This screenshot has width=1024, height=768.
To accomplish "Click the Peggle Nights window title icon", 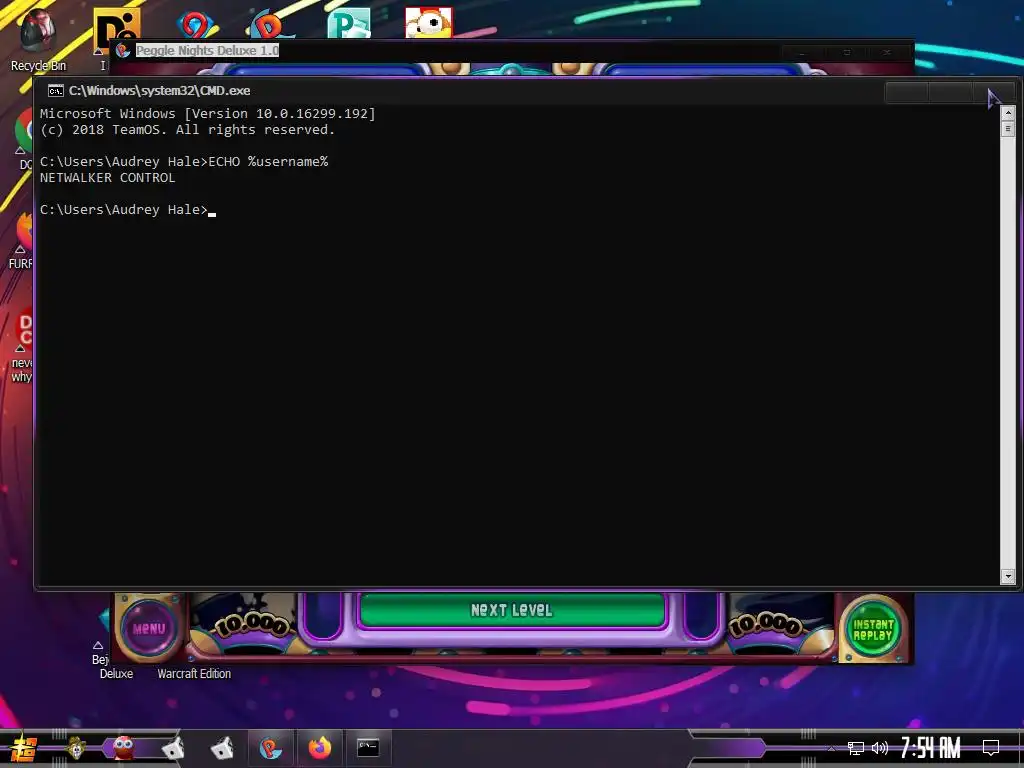I will click(123, 51).
